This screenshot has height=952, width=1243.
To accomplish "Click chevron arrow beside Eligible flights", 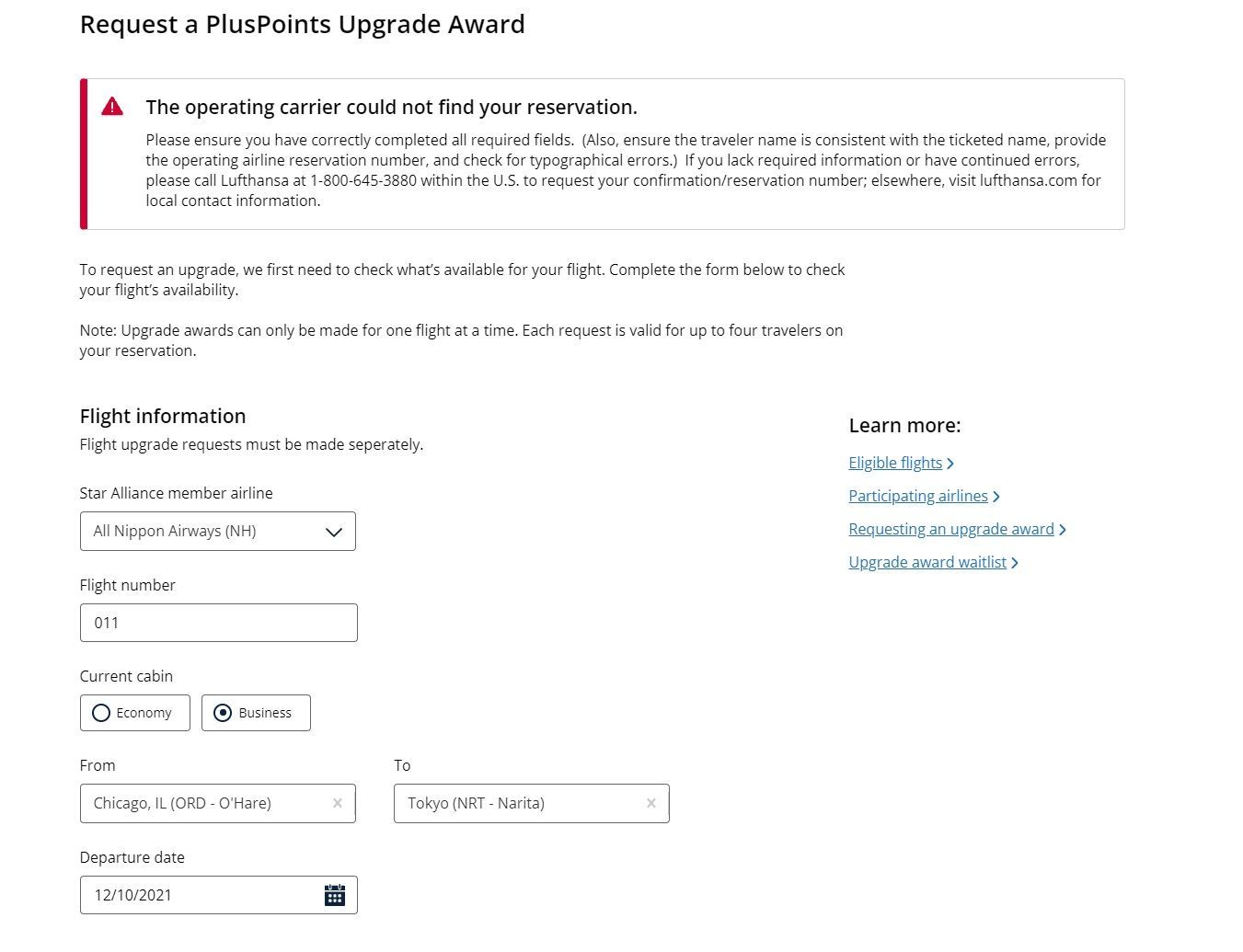I will click(950, 464).
